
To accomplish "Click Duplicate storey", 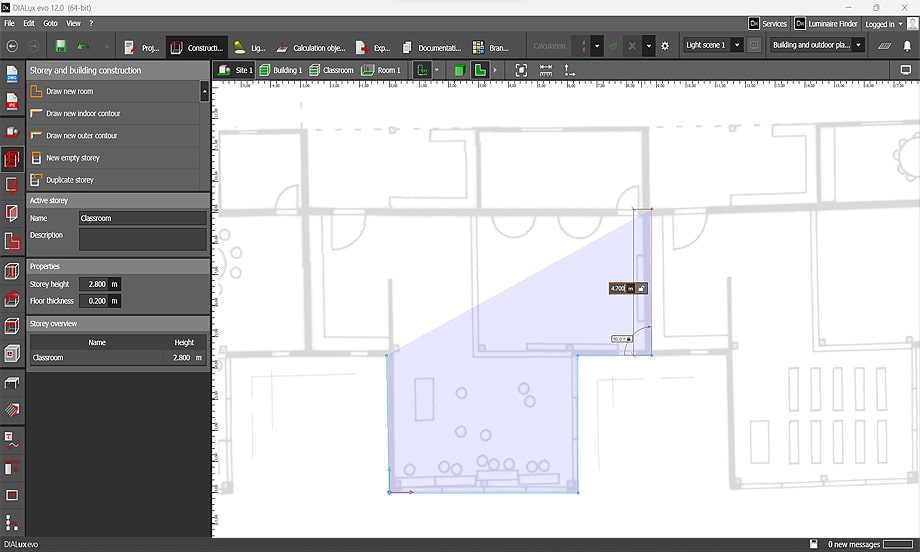I will pos(70,180).
